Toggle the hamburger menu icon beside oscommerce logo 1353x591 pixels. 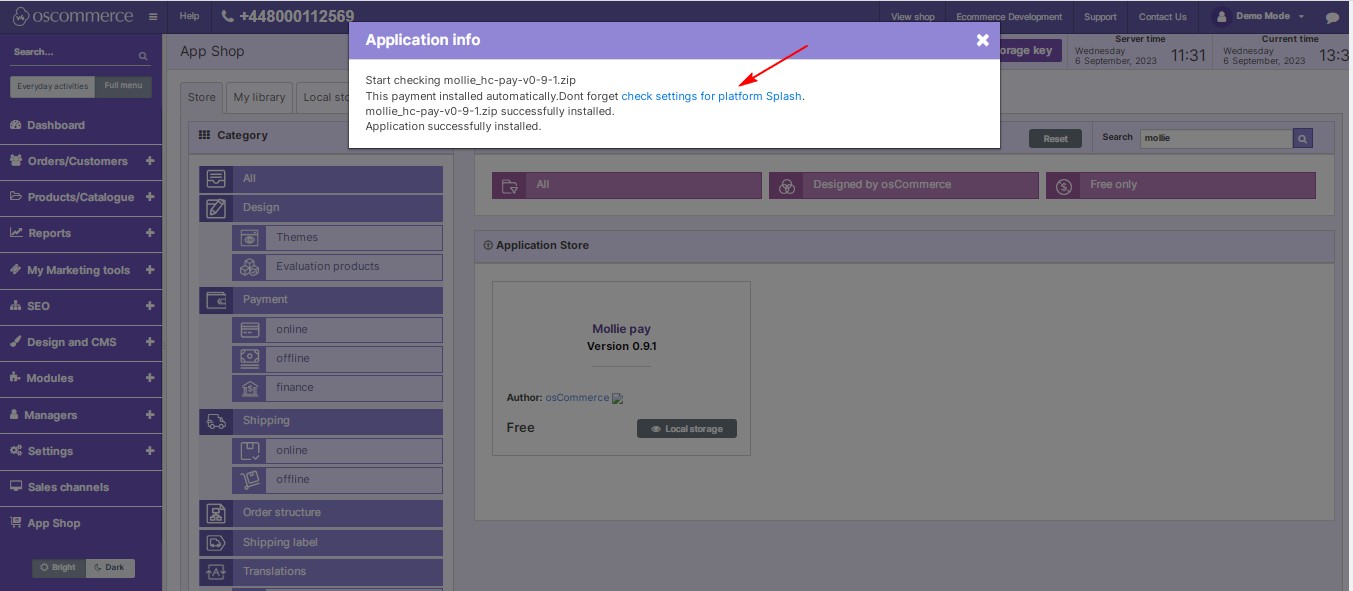pos(152,17)
